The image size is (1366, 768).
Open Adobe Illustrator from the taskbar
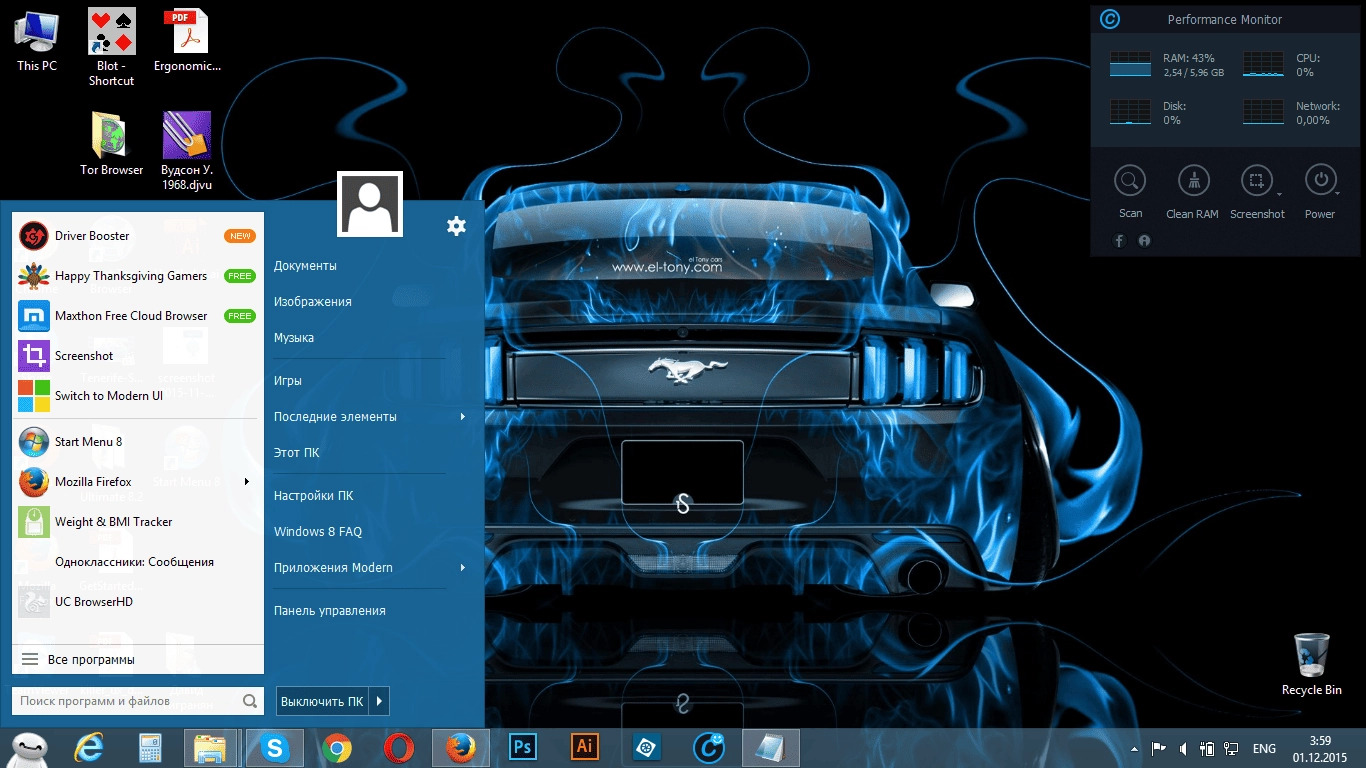click(x=585, y=748)
